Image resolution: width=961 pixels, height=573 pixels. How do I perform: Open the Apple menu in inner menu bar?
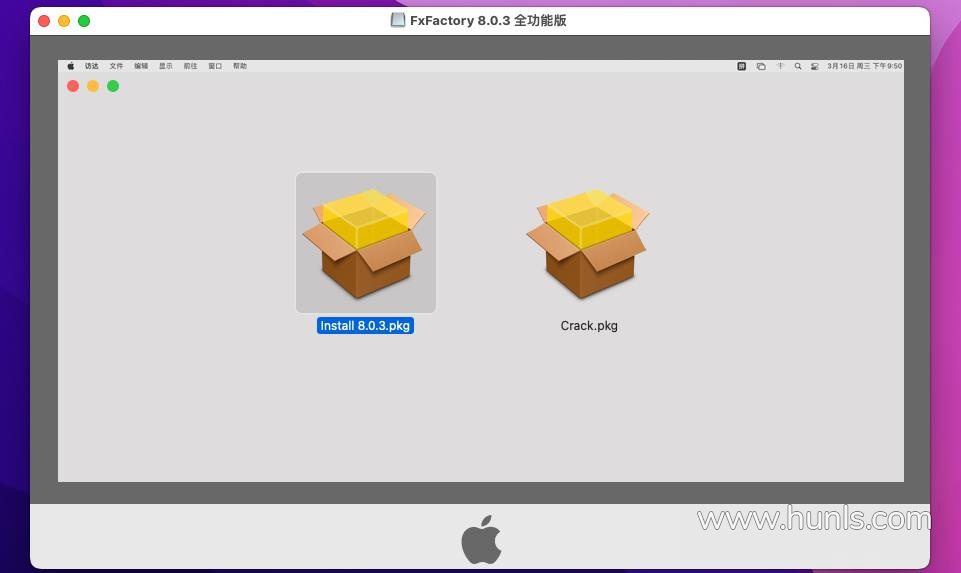point(70,66)
